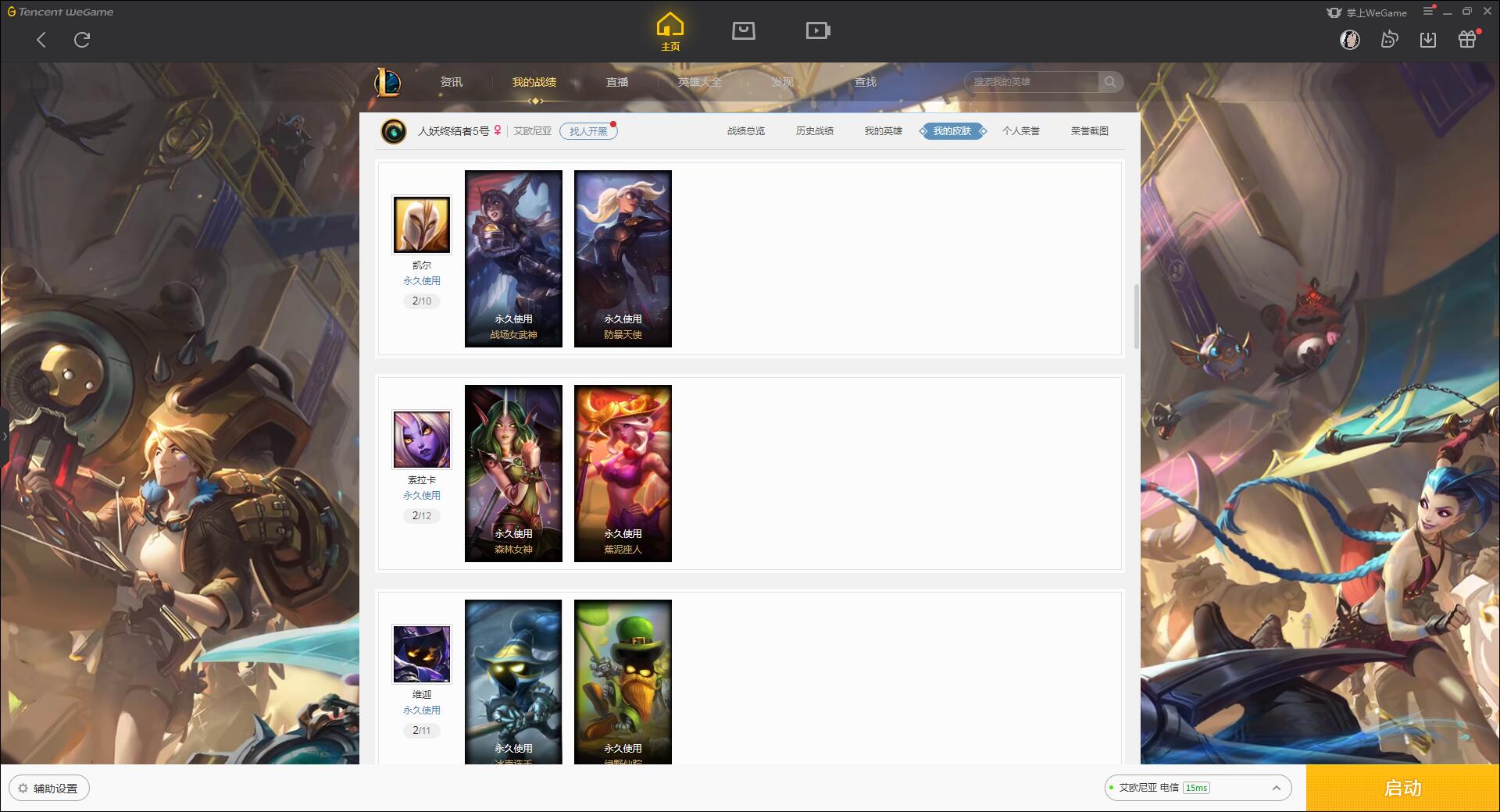1500x812 pixels.
Task: Open the 战绩总览 sub-tab
Action: [746, 131]
